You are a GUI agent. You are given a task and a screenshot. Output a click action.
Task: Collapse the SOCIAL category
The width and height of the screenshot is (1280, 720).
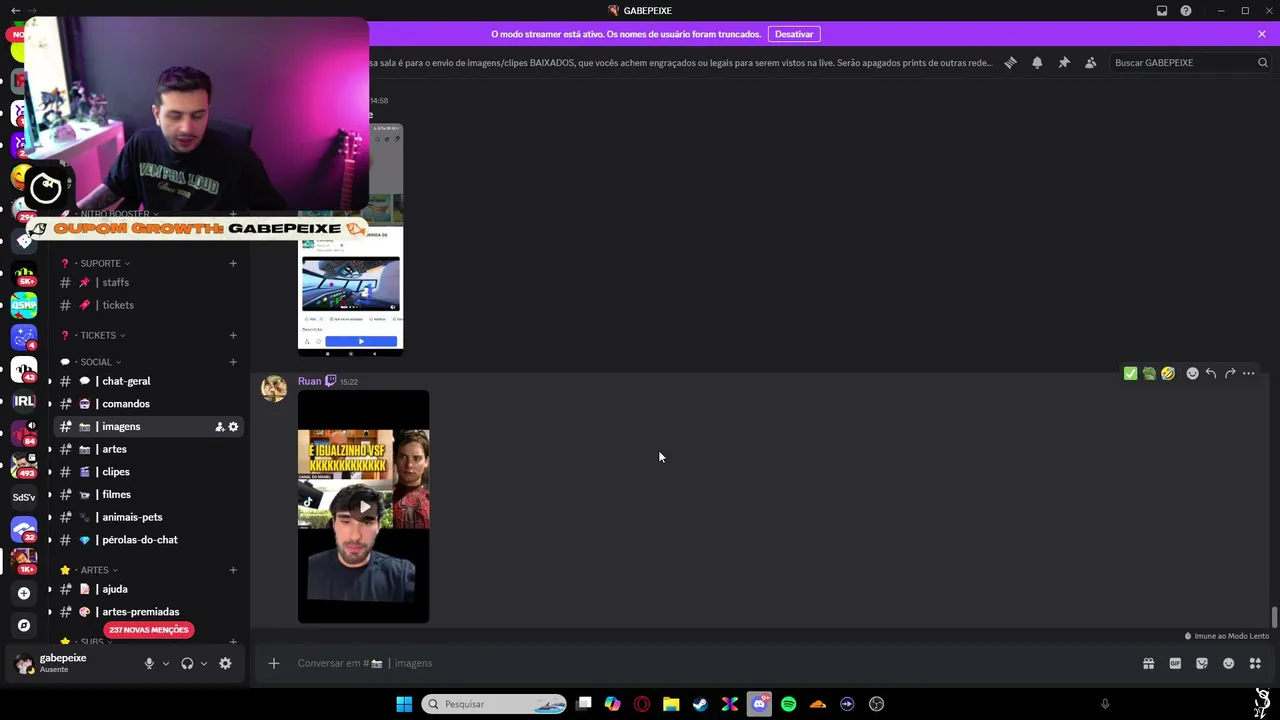[x=96, y=362]
